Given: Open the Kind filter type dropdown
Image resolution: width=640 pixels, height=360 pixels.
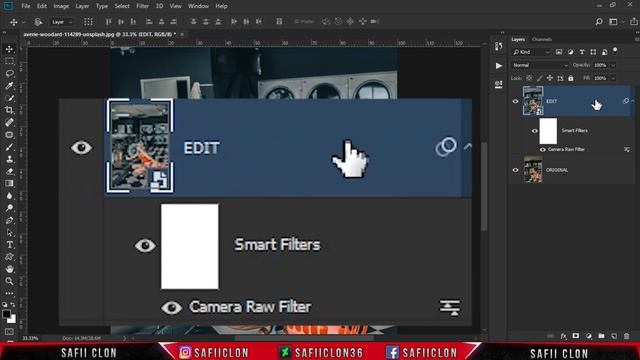Looking at the screenshot, I should pyautogui.click(x=531, y=52).
